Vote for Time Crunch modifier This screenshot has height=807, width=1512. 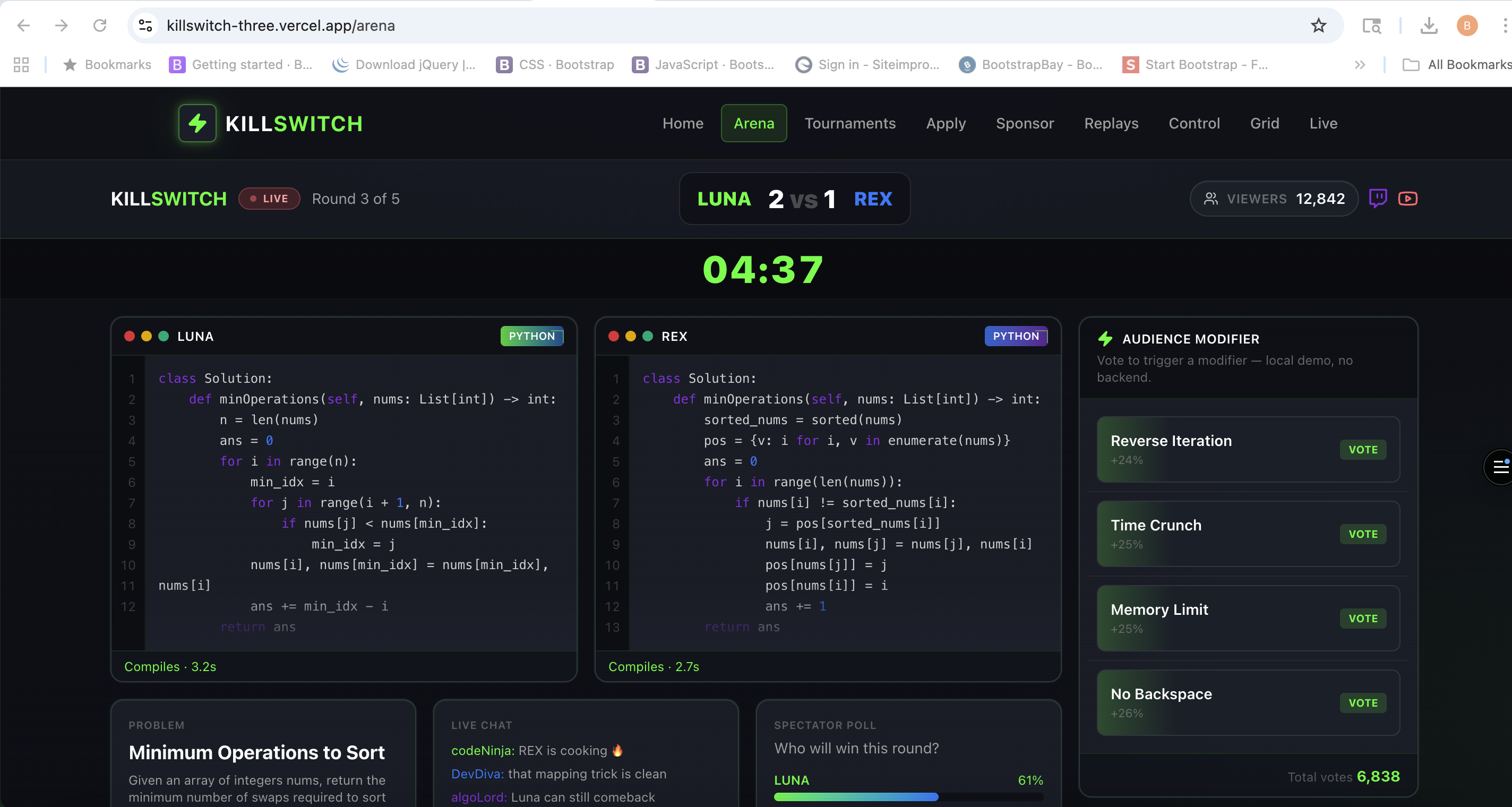(1362, 534)
